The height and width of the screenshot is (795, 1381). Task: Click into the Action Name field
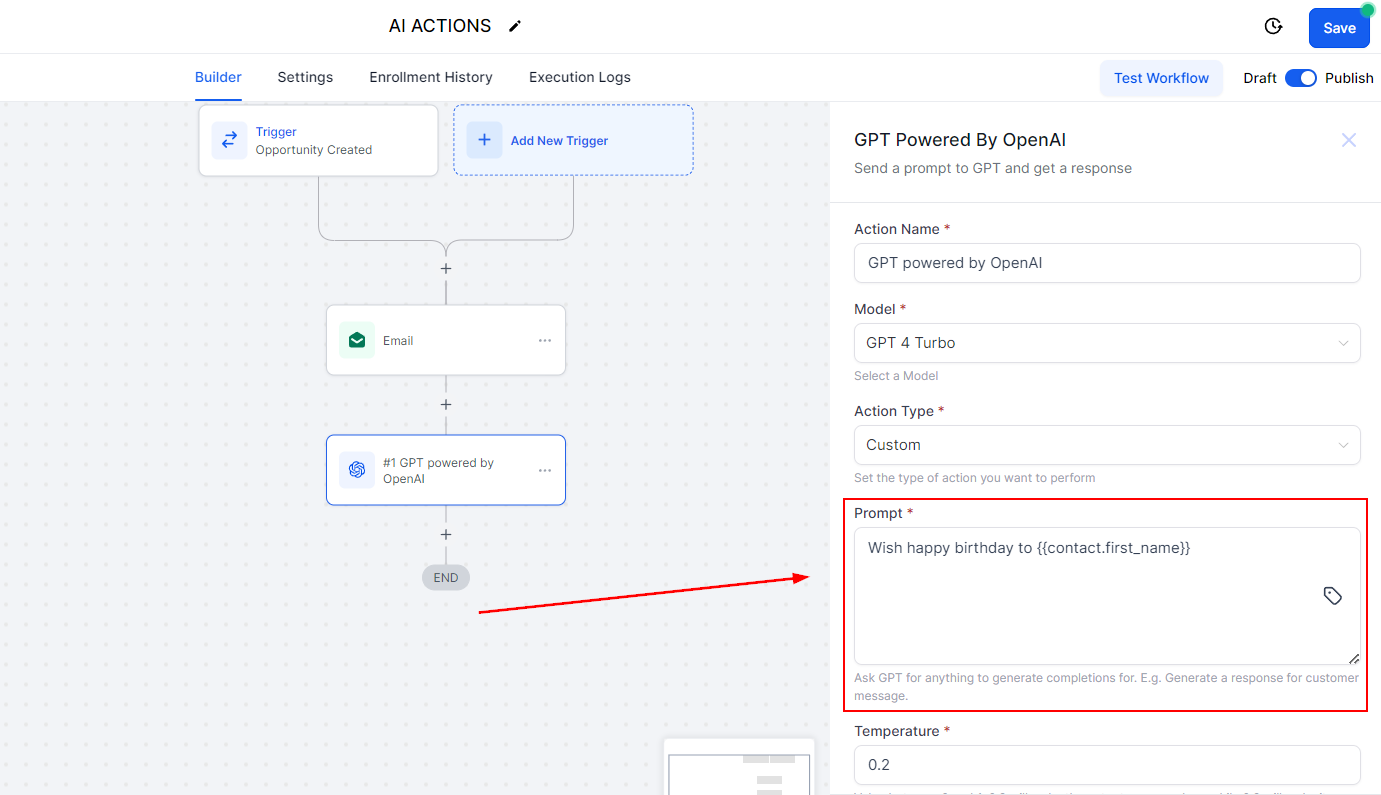(x=1107, y=263)
